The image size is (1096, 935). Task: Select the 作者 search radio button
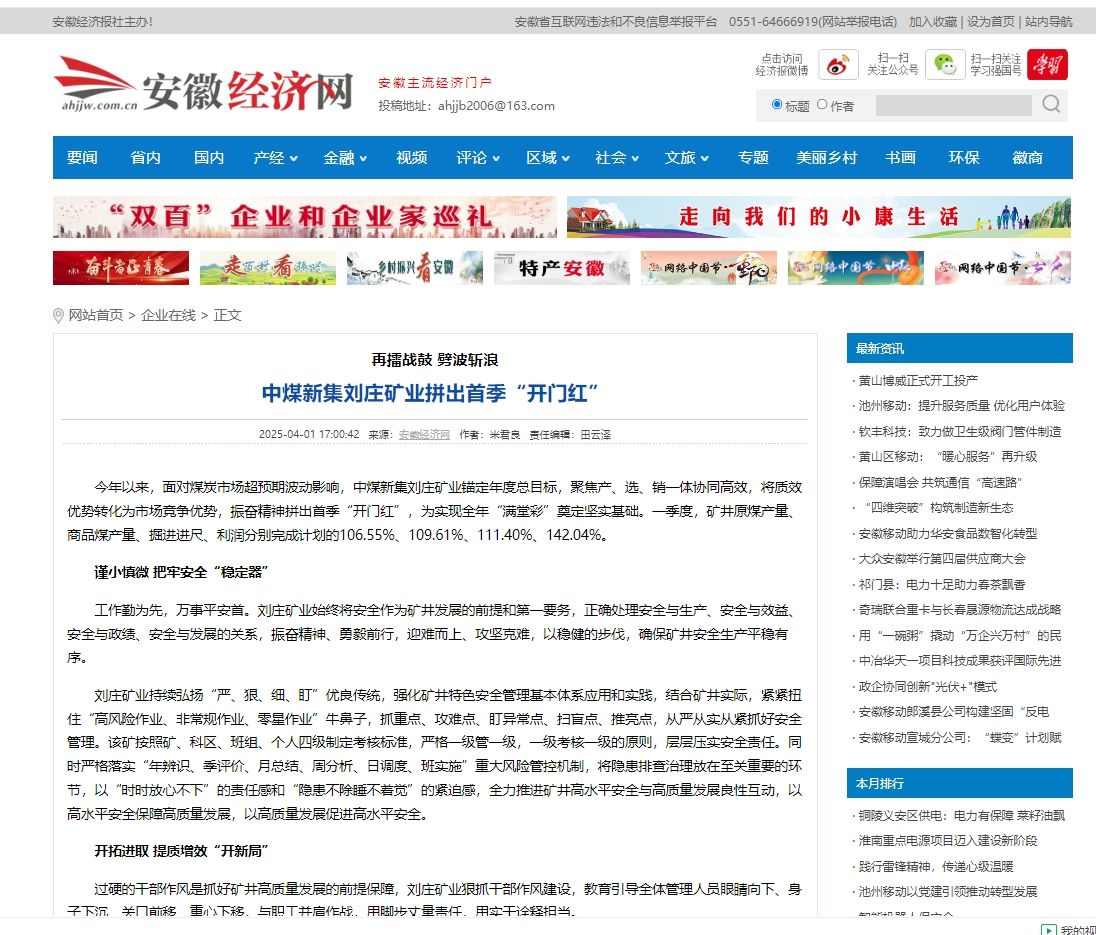(x=822, y=105)
